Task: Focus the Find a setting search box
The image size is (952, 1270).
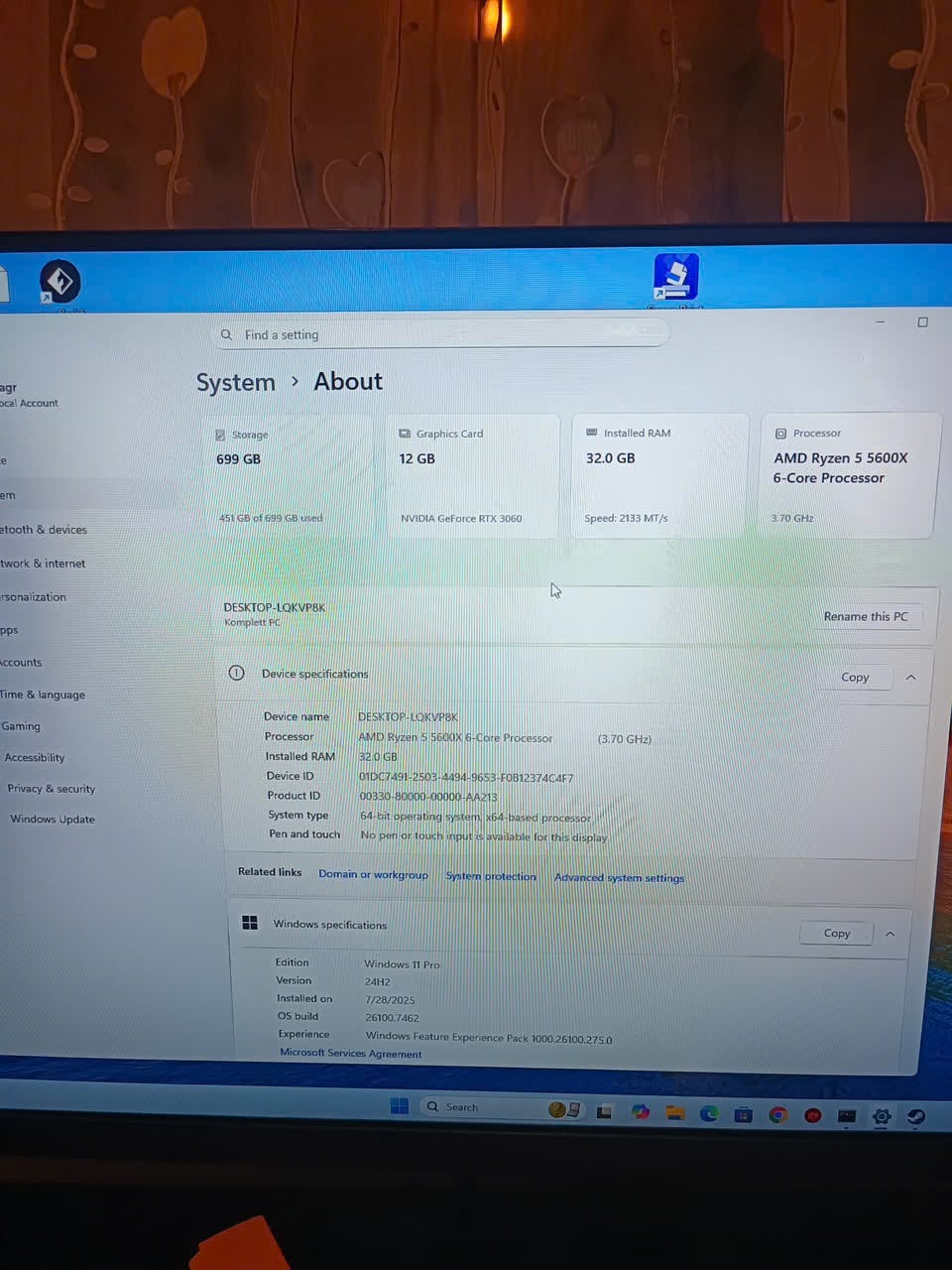Action: coord(440,334)
